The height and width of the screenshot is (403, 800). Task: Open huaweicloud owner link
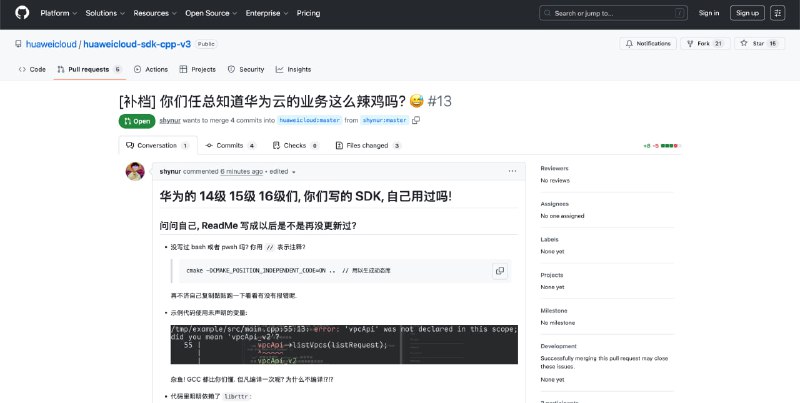pyautogui.click(x=51, y=44)
